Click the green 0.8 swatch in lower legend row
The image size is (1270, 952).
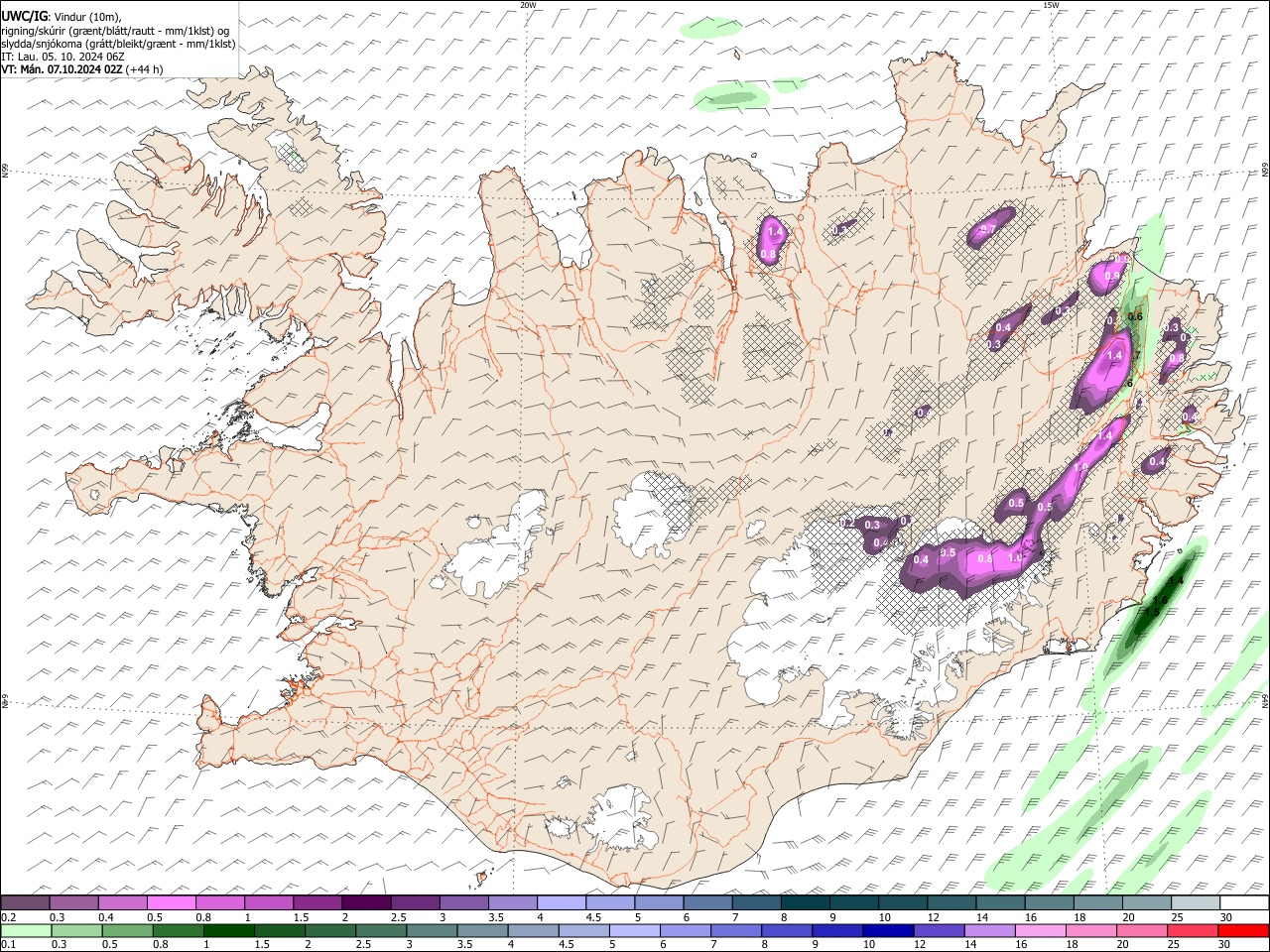(179, 930)
